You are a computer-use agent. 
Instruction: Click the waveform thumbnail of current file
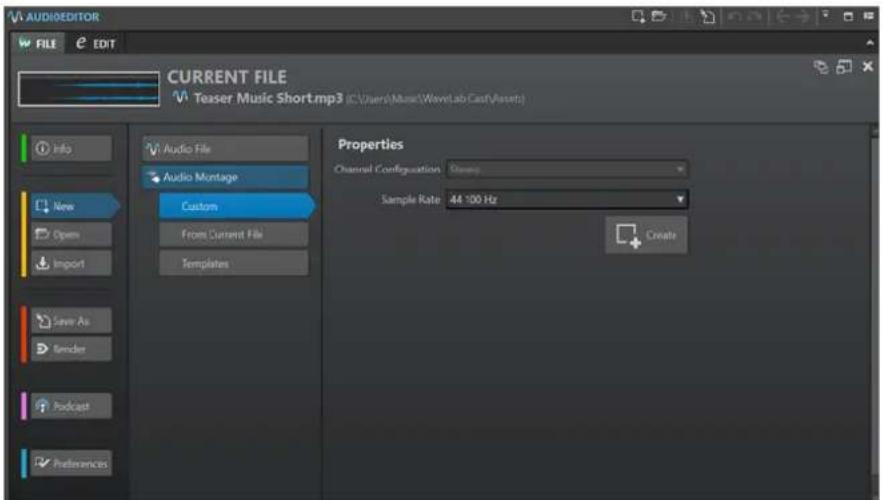[89, 89]
